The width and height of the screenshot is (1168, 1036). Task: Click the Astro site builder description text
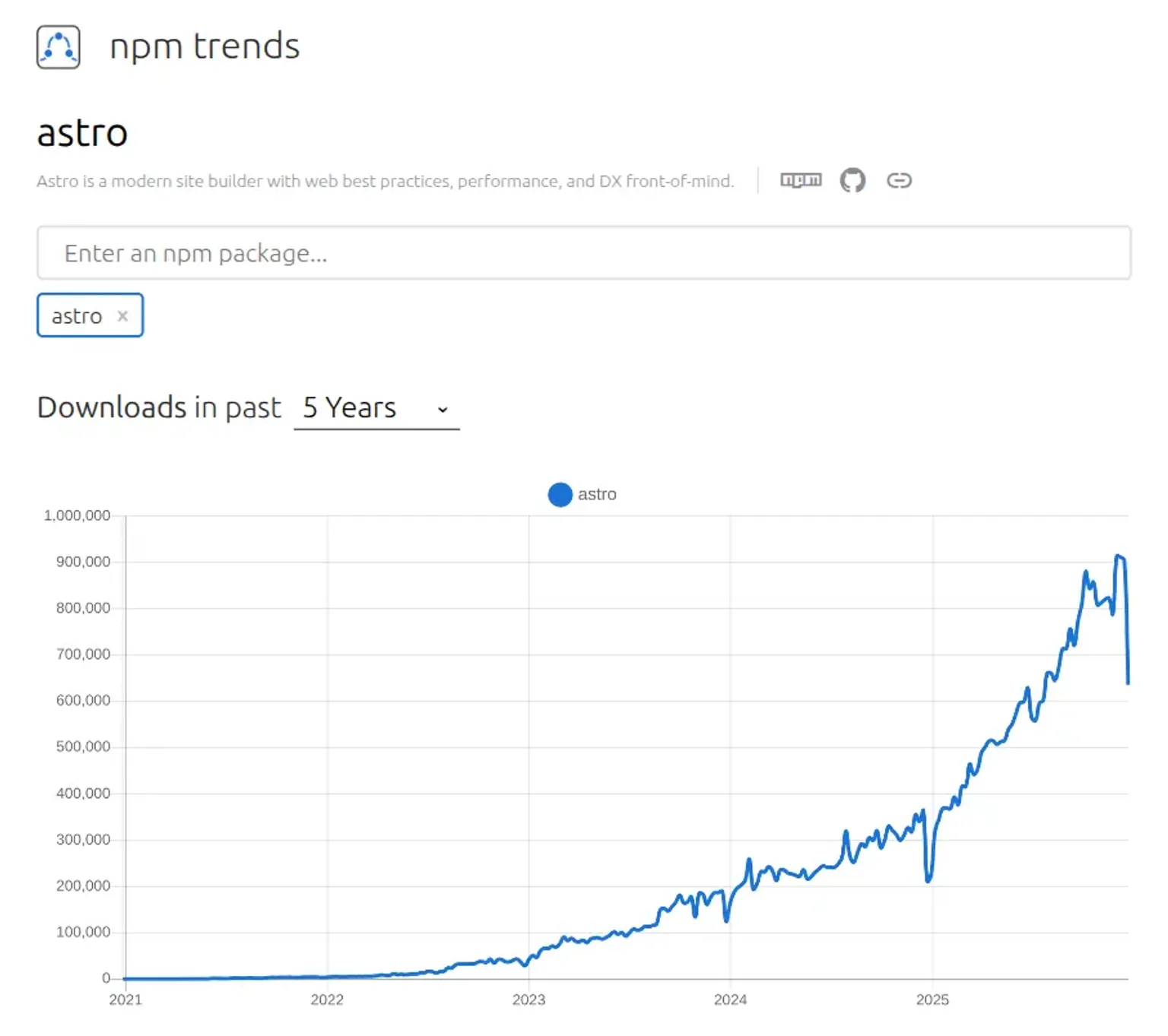pos(385,182)
